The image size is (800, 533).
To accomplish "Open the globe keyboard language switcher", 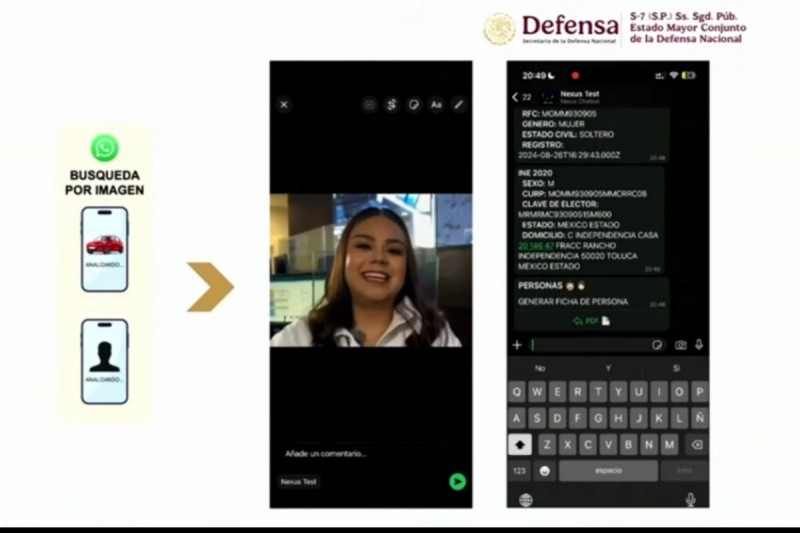I will [x=526, y=499].
